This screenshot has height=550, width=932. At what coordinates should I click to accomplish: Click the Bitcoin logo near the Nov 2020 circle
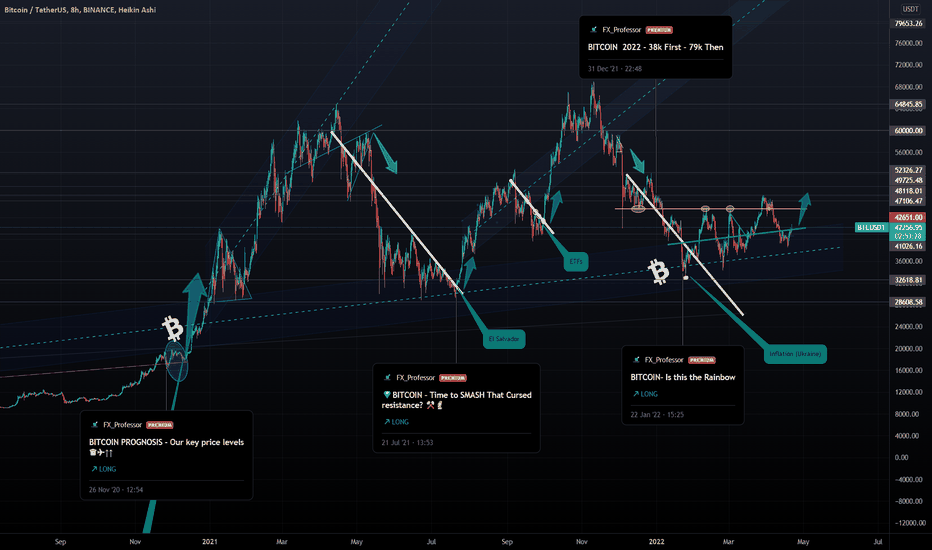point(173,328)
